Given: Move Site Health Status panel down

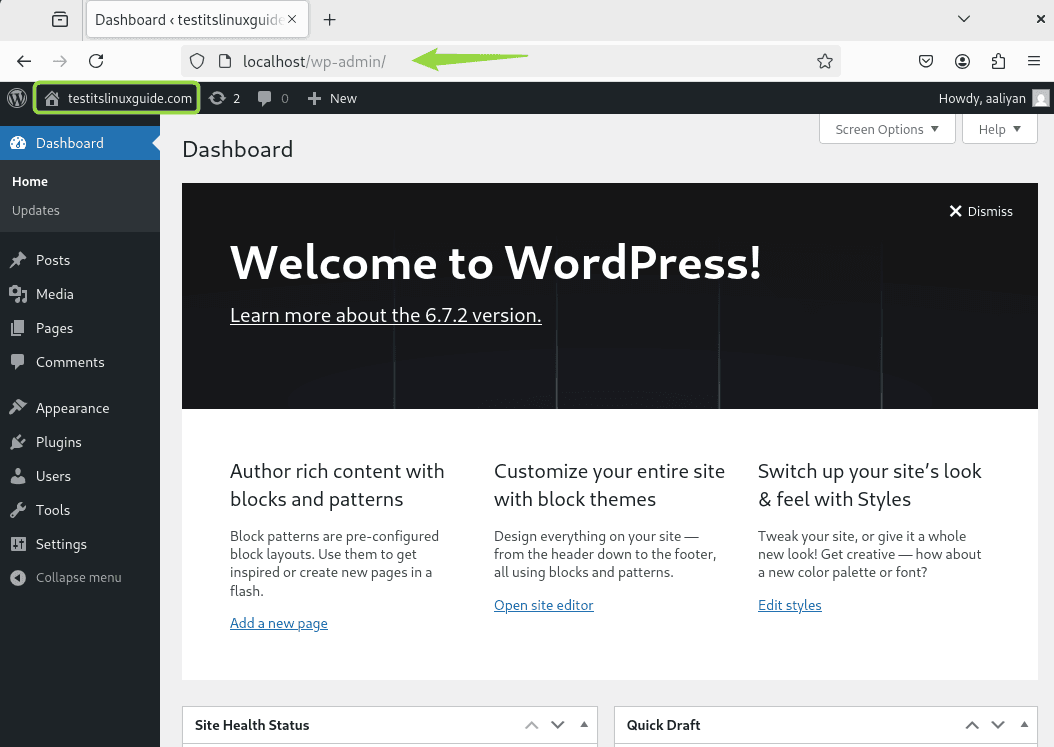Looking at the screenshot, I should [x=558, y=725].
